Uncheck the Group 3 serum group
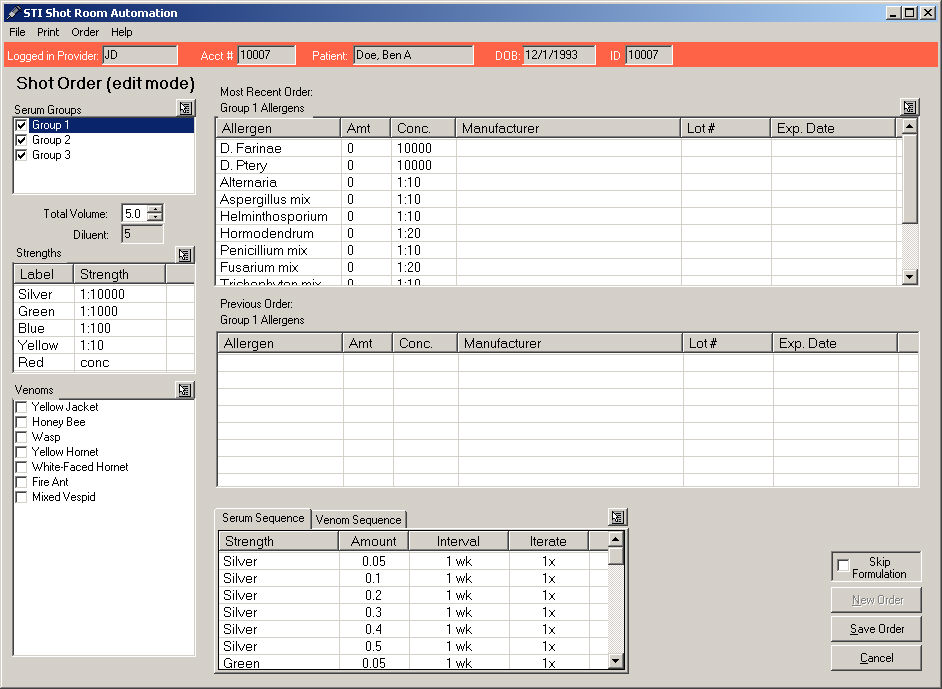Image resolution: width=942 pixels, height=689 pixels. [x=22, y=155]
